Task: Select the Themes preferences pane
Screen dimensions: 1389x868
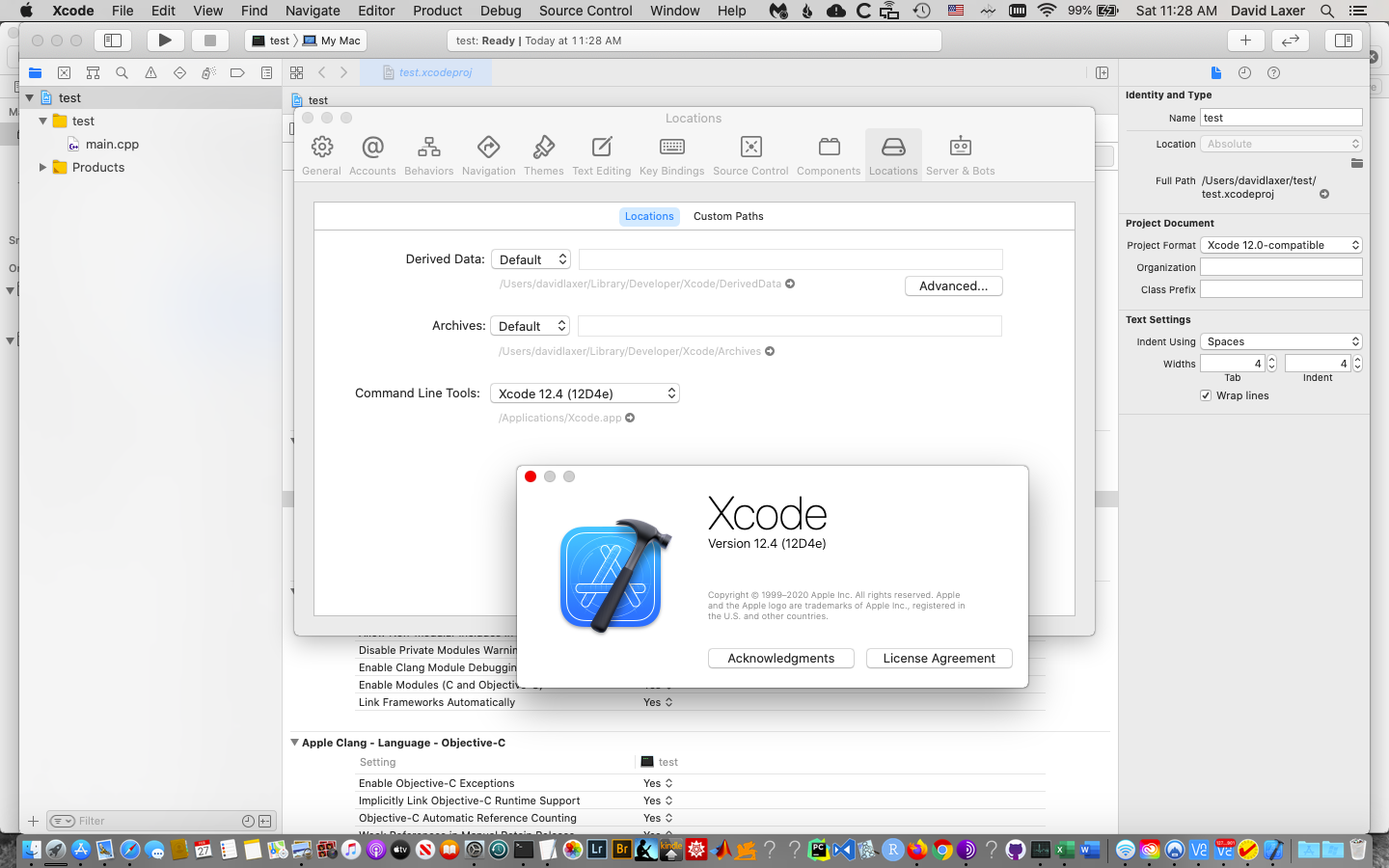Action: (544, 153)
